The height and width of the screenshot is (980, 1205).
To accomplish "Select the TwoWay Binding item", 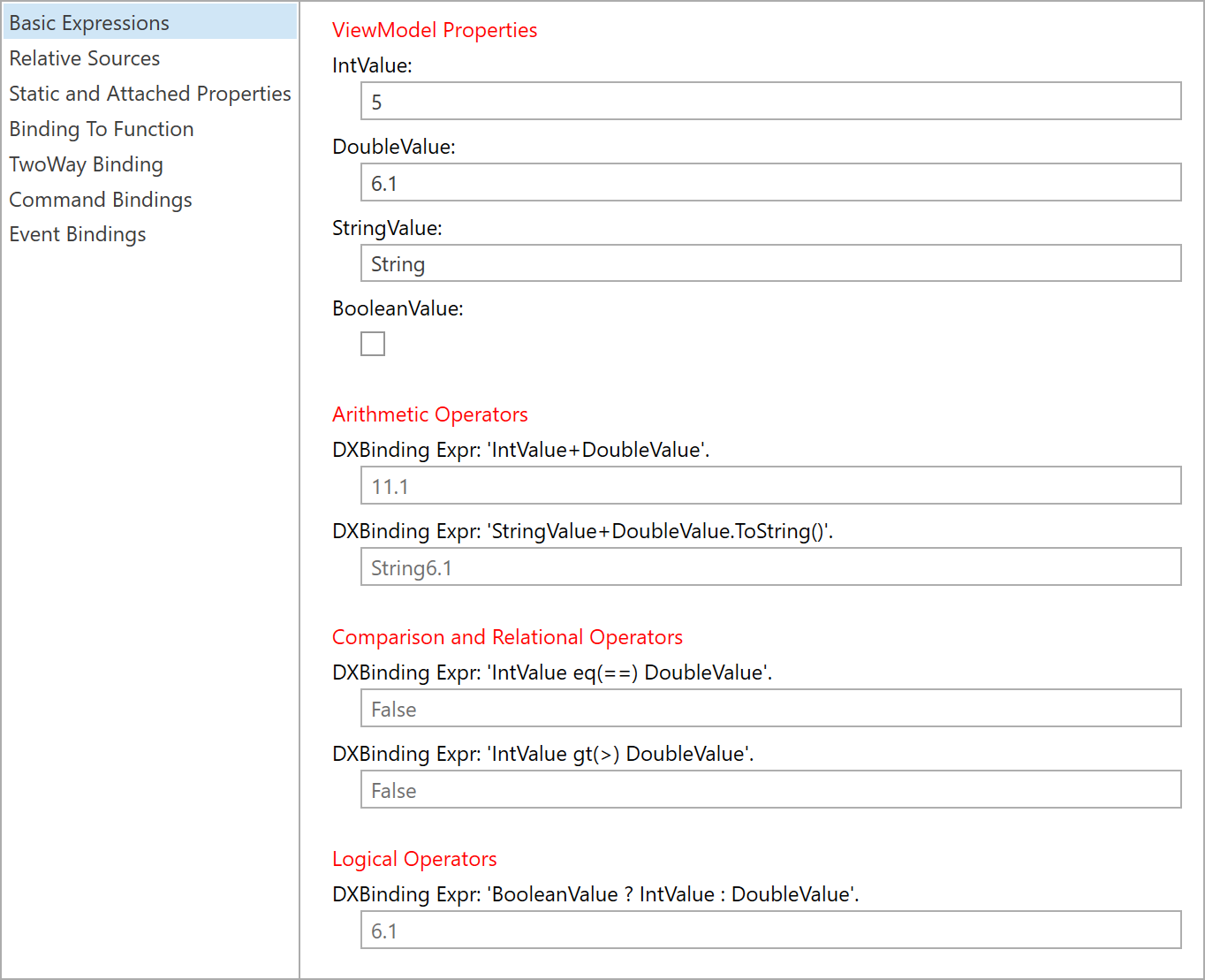I will 87,164.
